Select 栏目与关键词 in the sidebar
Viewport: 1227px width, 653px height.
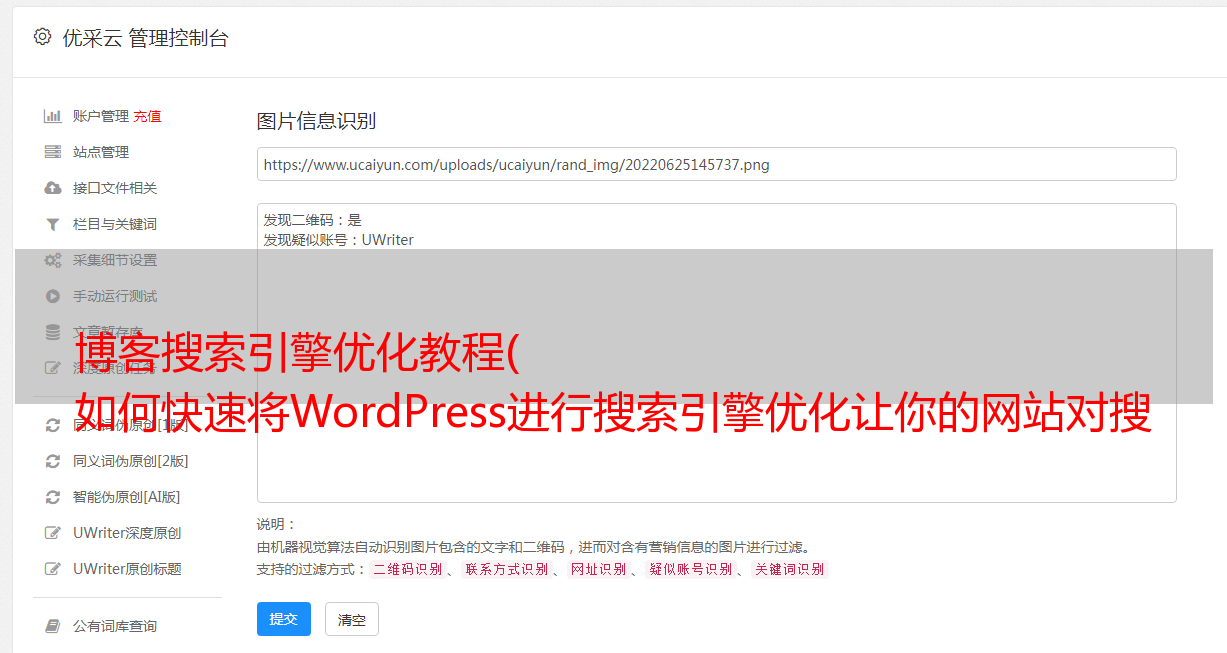[x=115, y=224]
